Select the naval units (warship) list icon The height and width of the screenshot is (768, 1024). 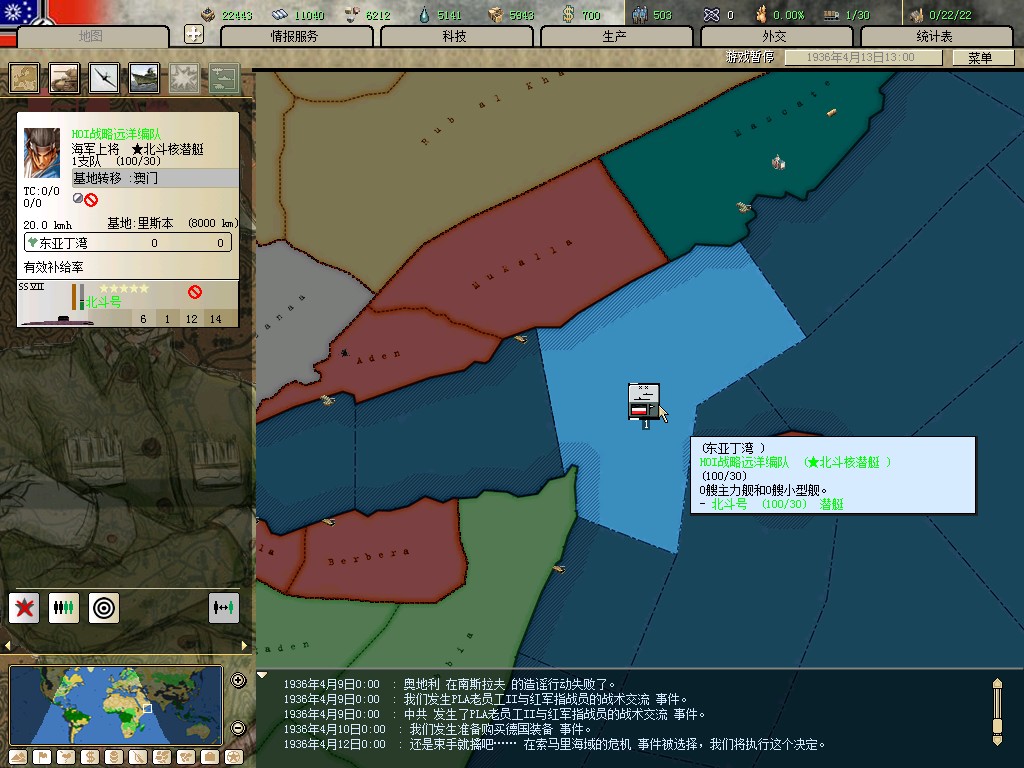tap(143, 77)
